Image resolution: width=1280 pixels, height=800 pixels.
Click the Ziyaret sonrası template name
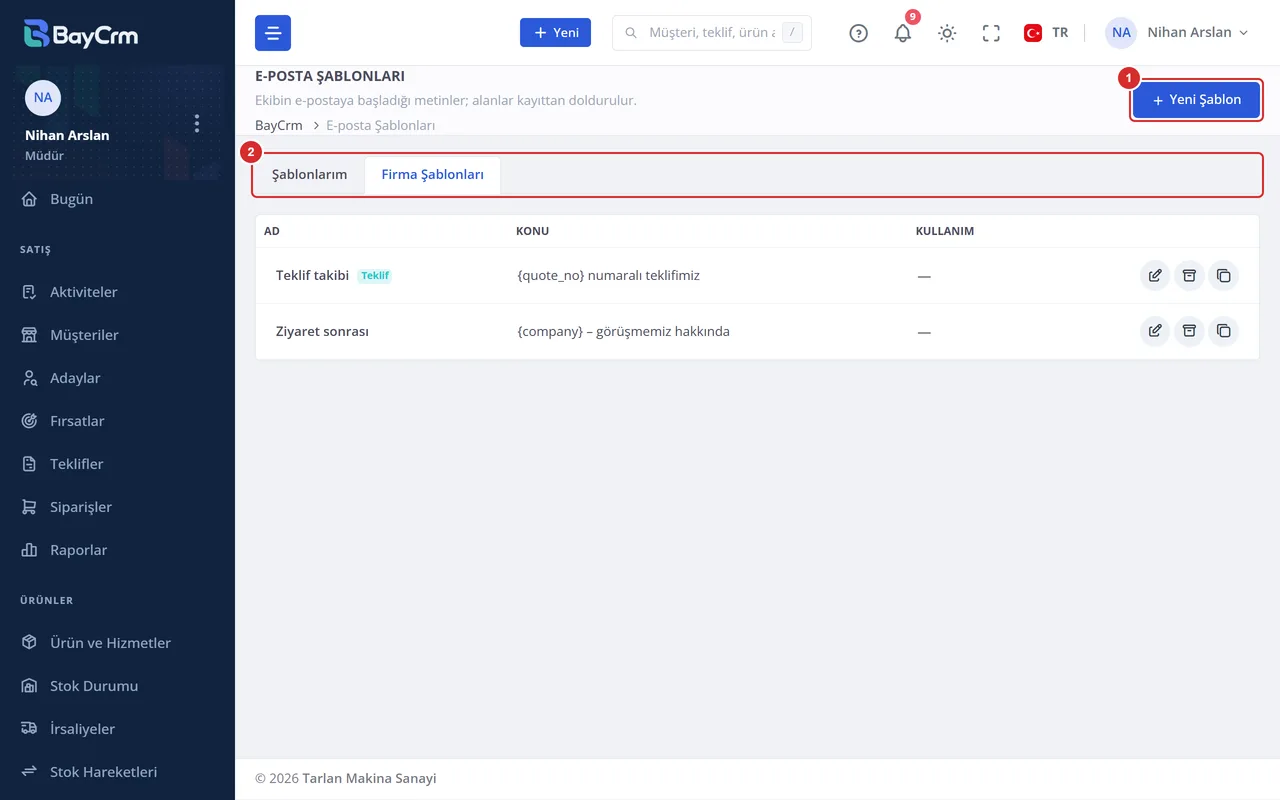[x=322, y=331]
